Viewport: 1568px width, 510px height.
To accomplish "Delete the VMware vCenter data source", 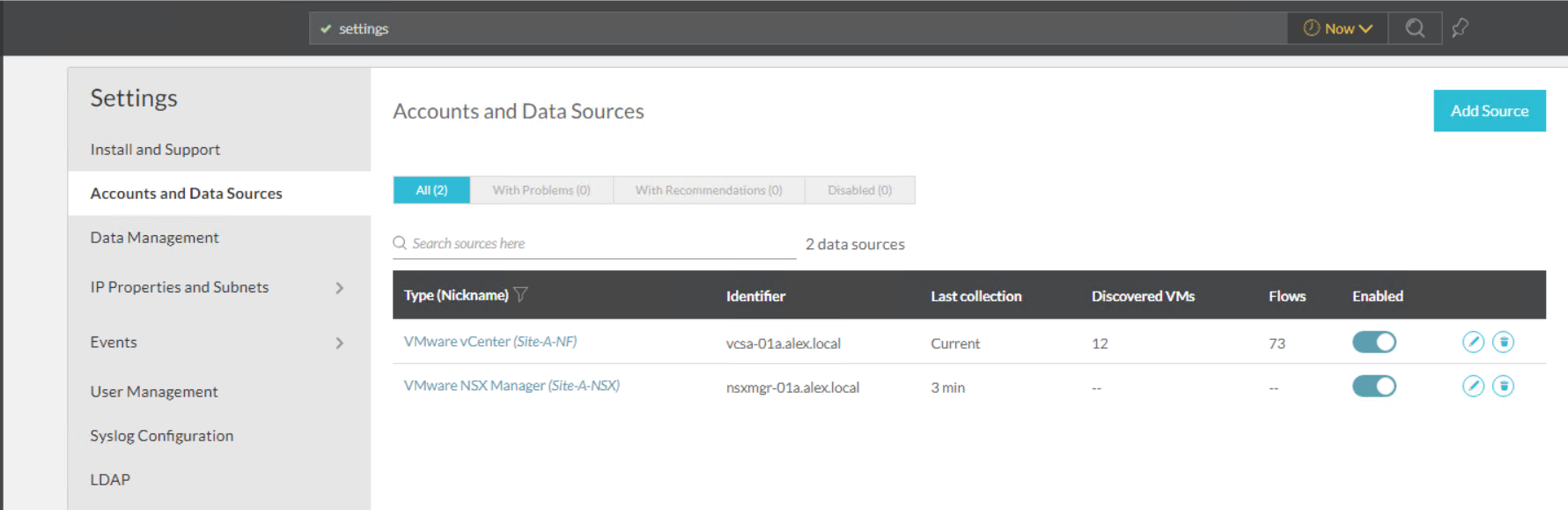I will (1503, 342).
